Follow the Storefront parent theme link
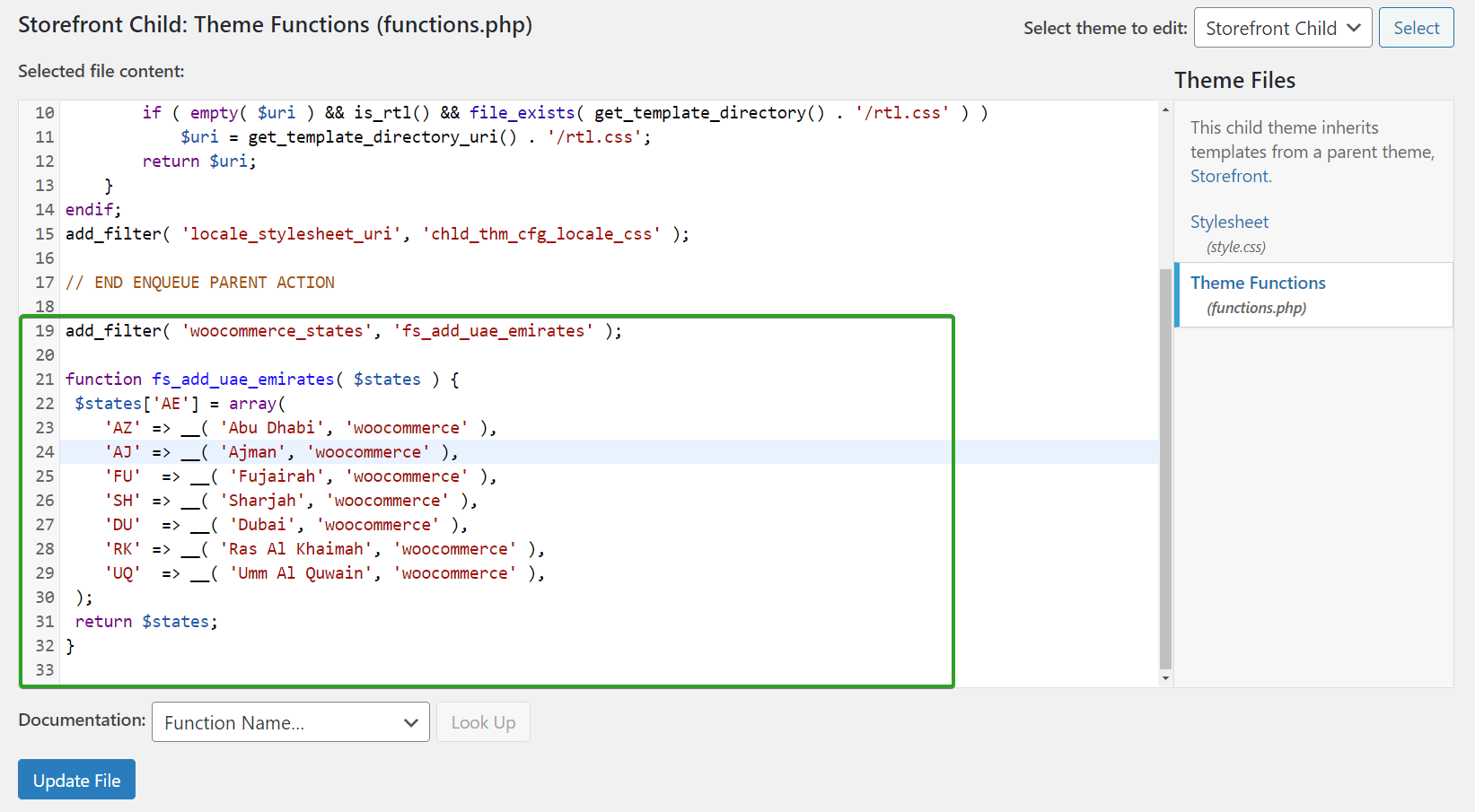The height and width of the screenshot is (812, 1475). click(1230, 176)
